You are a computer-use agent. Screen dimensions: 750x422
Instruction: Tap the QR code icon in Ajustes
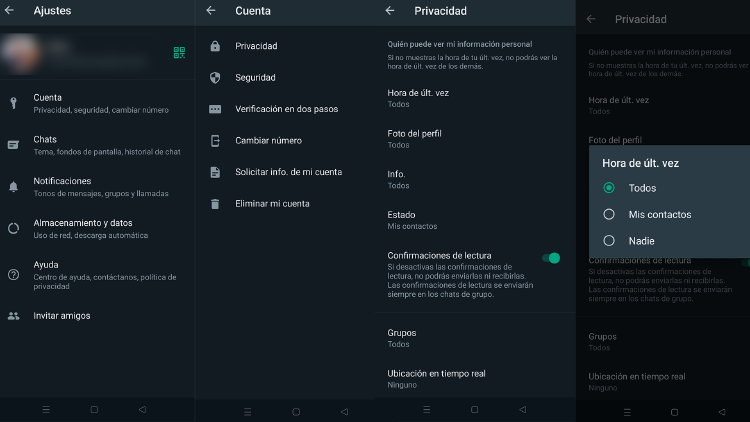tap(179, 53)
